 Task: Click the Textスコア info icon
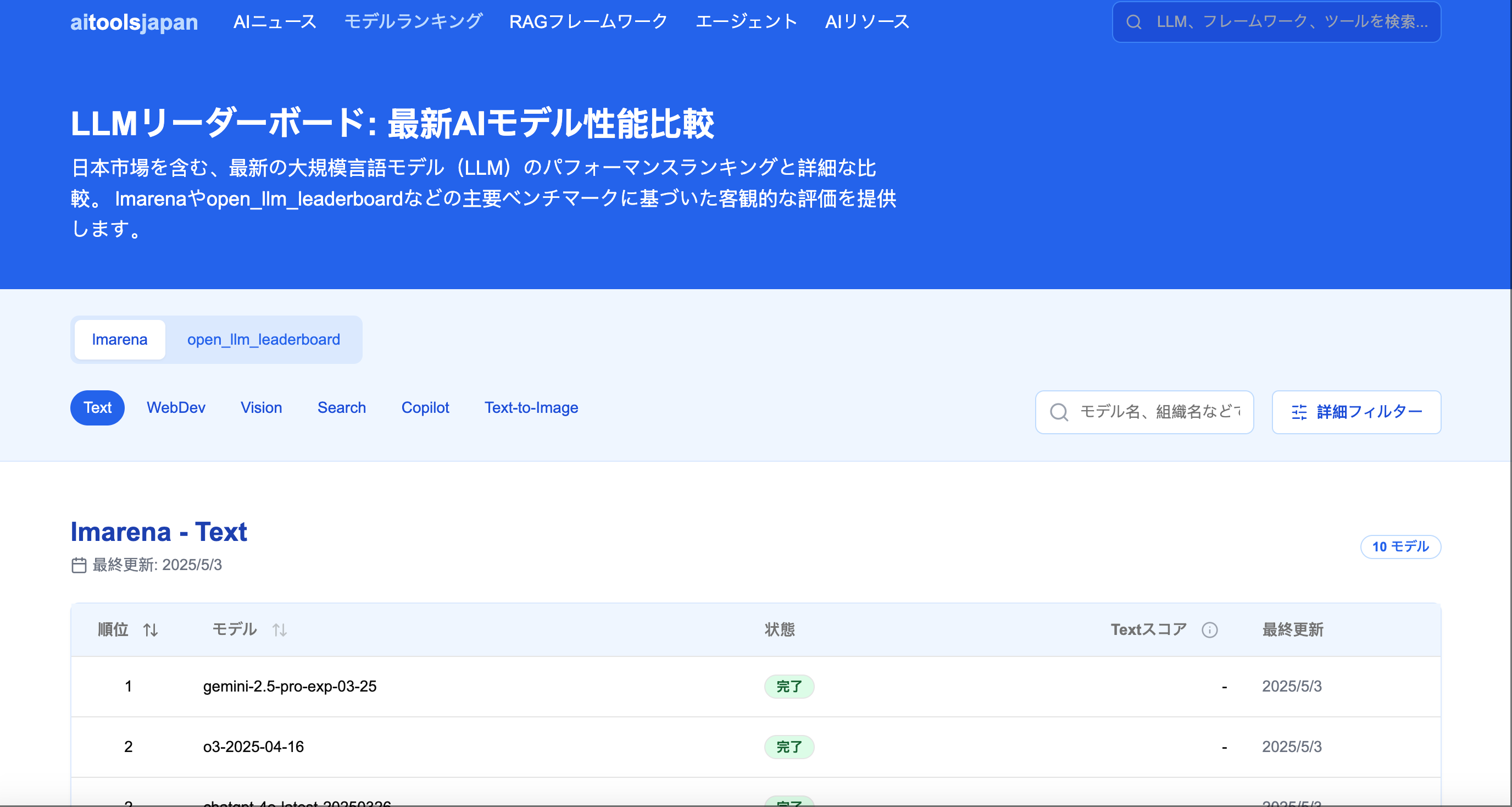point(1209,630)
